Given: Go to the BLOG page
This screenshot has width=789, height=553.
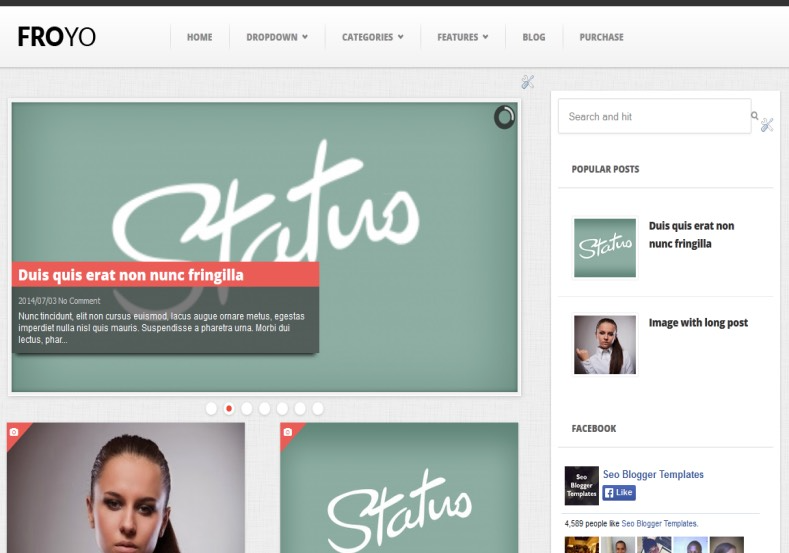Looking at the screenshot, I should point(534,37).
